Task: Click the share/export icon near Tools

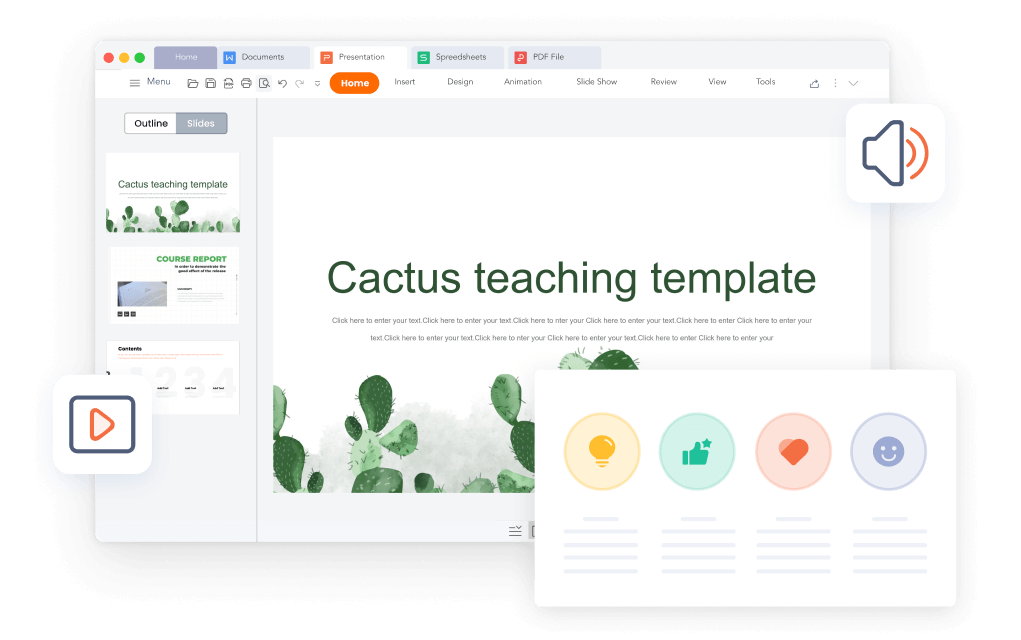Action: [813, 83]
